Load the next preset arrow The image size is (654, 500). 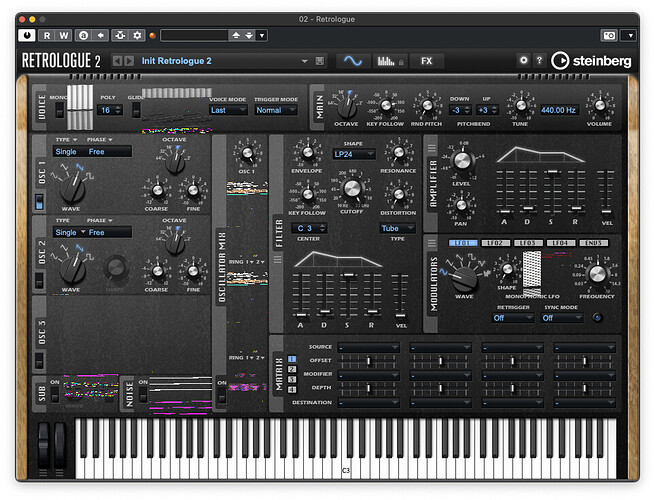(129, 61)
